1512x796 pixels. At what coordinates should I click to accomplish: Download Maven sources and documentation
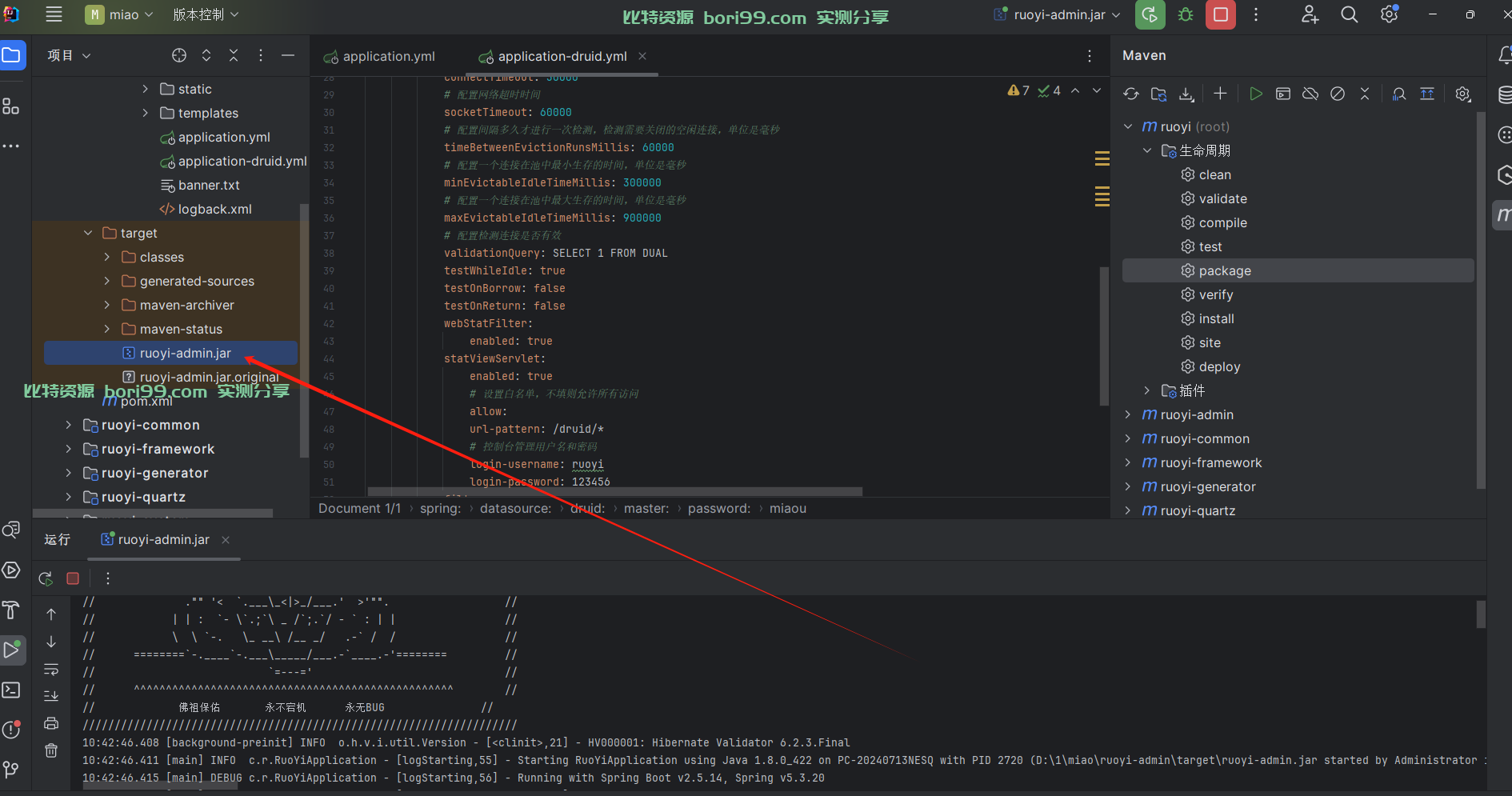(x=1186, y=94)
